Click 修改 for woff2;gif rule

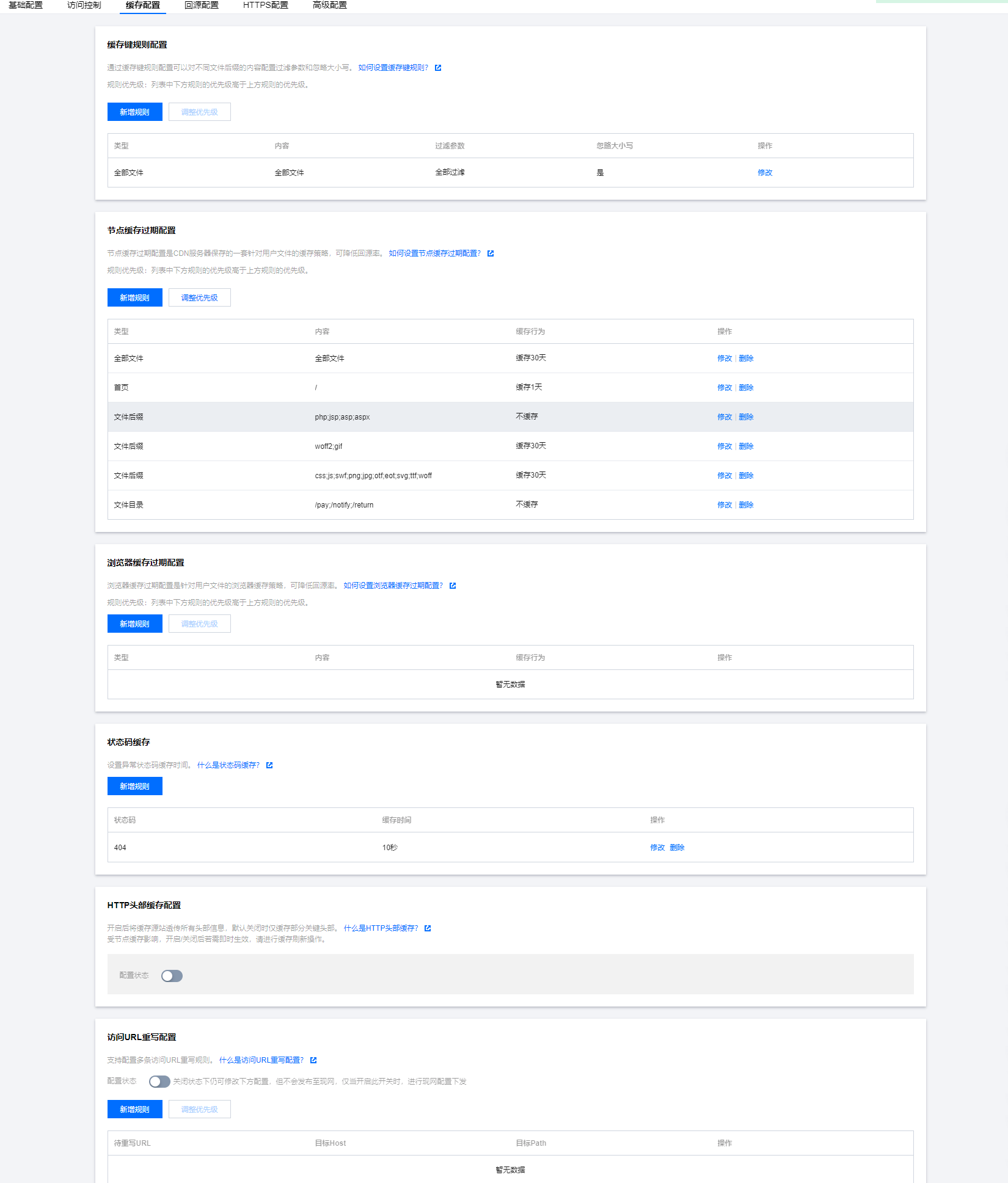tap(725, 446)
